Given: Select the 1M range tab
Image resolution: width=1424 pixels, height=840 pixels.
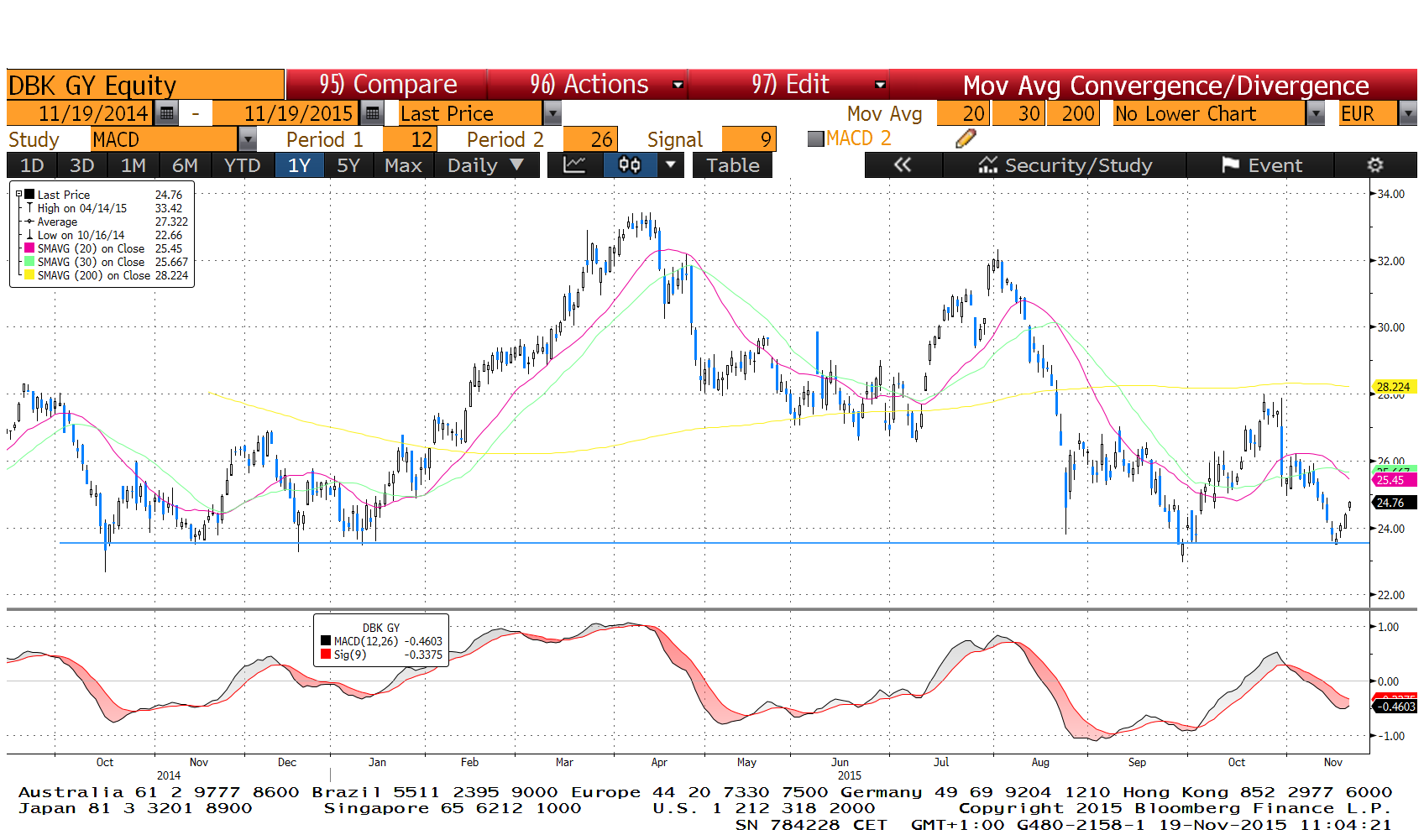Looking at the screenshot, I should coord(133,165).
